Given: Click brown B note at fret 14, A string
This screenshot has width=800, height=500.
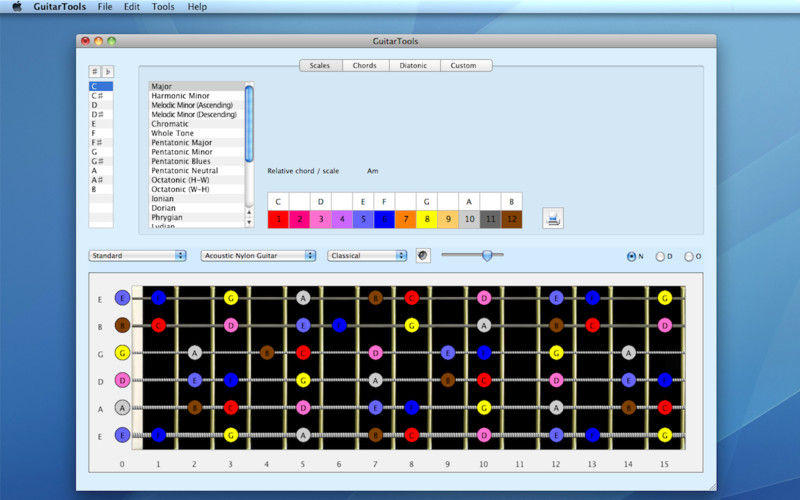Looking at the screenshot, I should click(x=629, y=407).
